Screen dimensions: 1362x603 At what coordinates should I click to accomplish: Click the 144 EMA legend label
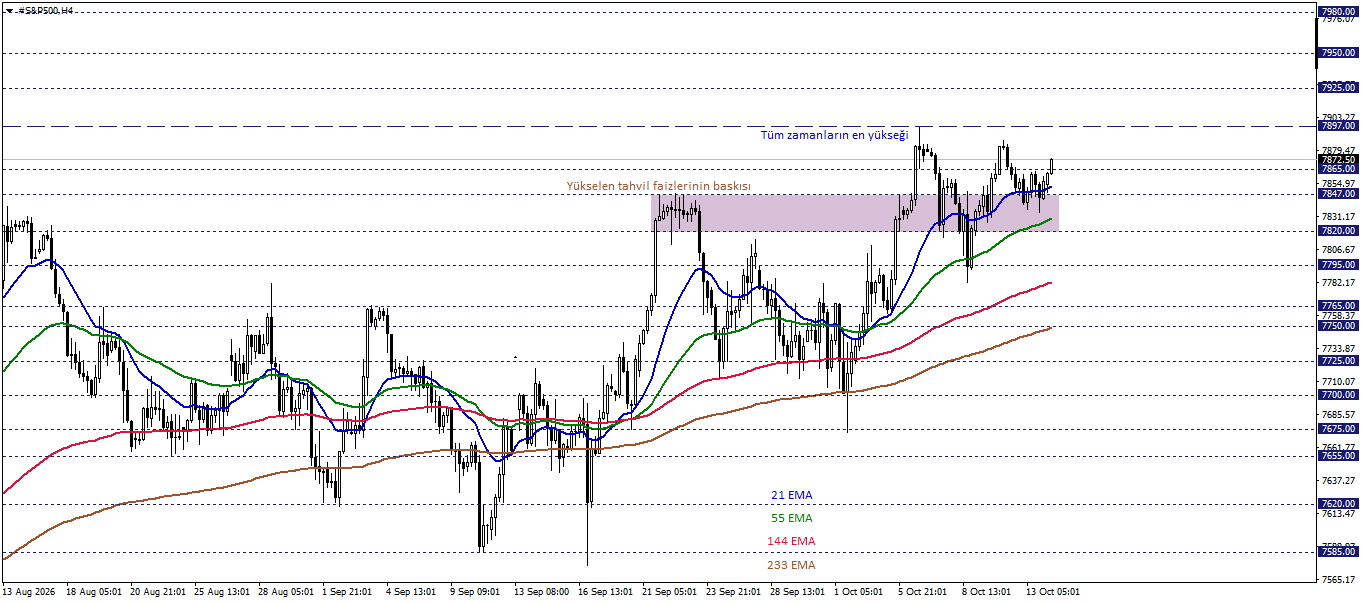coord(791,541)
